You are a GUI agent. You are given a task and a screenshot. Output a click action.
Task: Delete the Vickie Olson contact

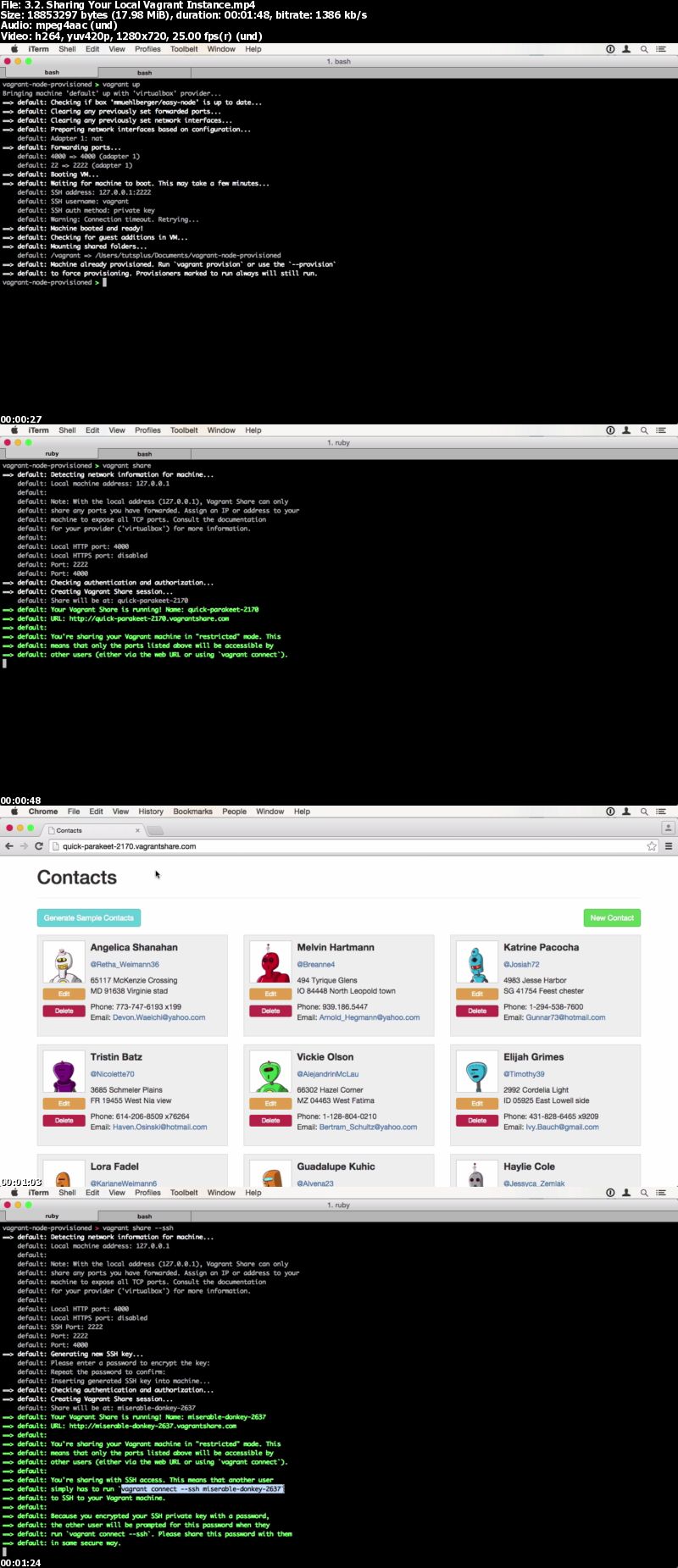tap(270, 1120)
